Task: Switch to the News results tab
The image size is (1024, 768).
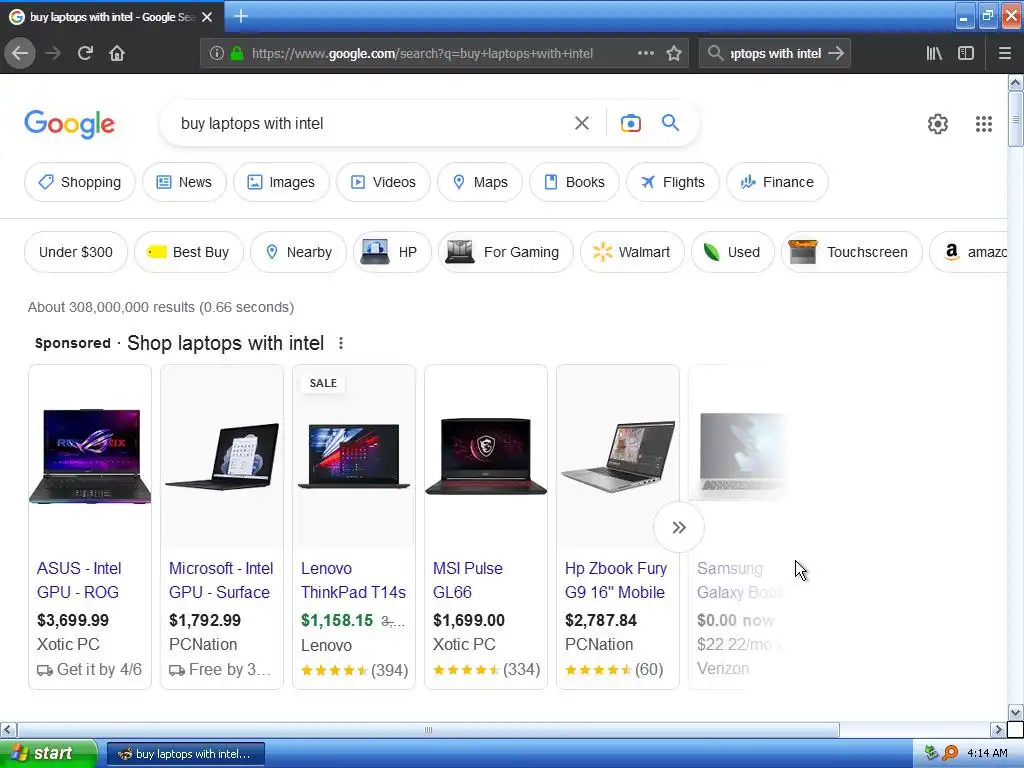Action: 184,182
